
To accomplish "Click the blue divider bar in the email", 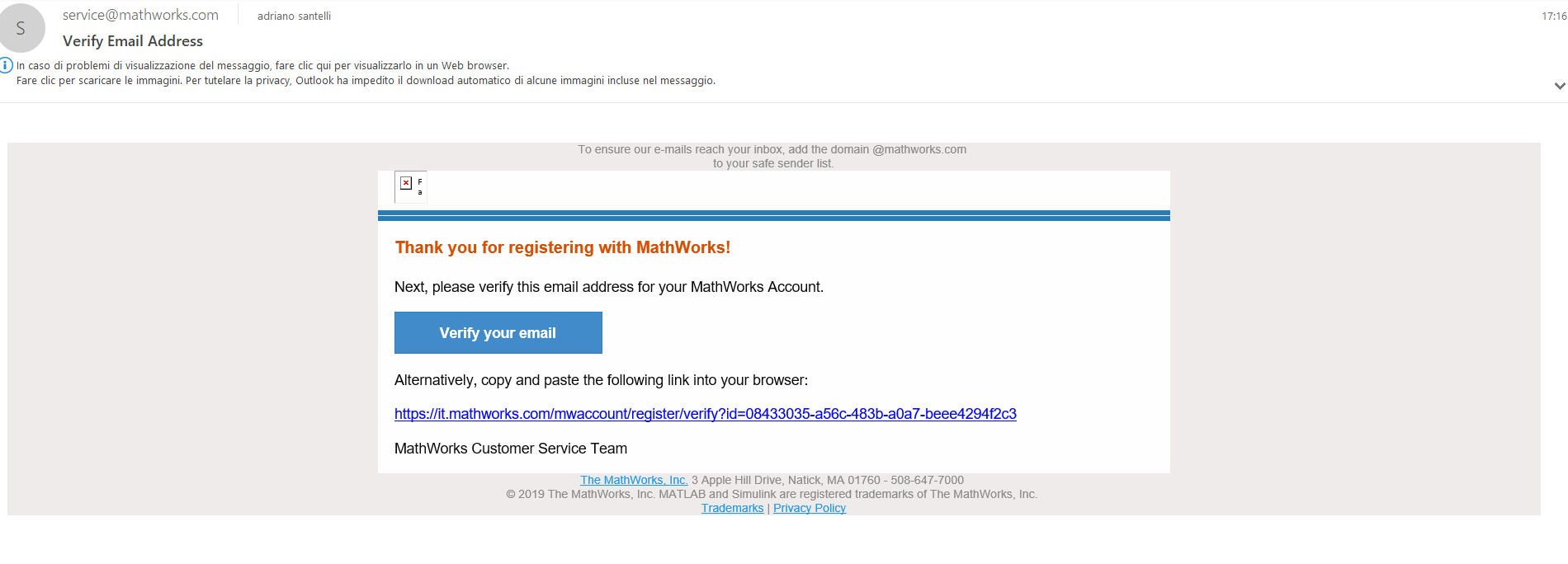I will click(774, 216).
